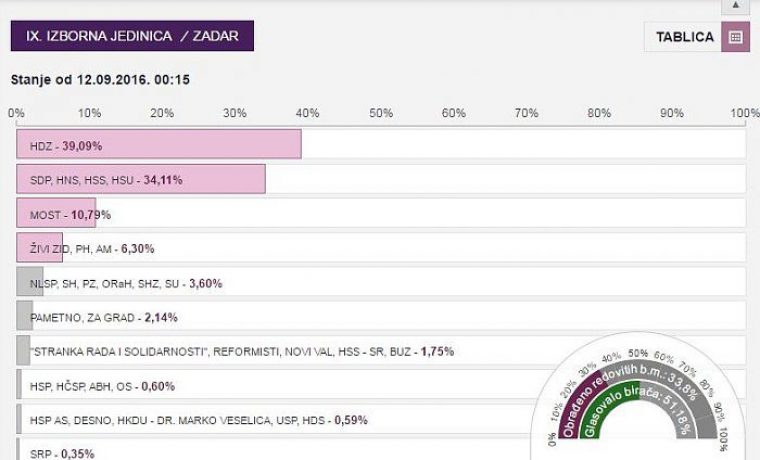The image size is (760, 460).
Task: Select the HSP AS, DESNO, HKDU row
Action: (381, 419)
